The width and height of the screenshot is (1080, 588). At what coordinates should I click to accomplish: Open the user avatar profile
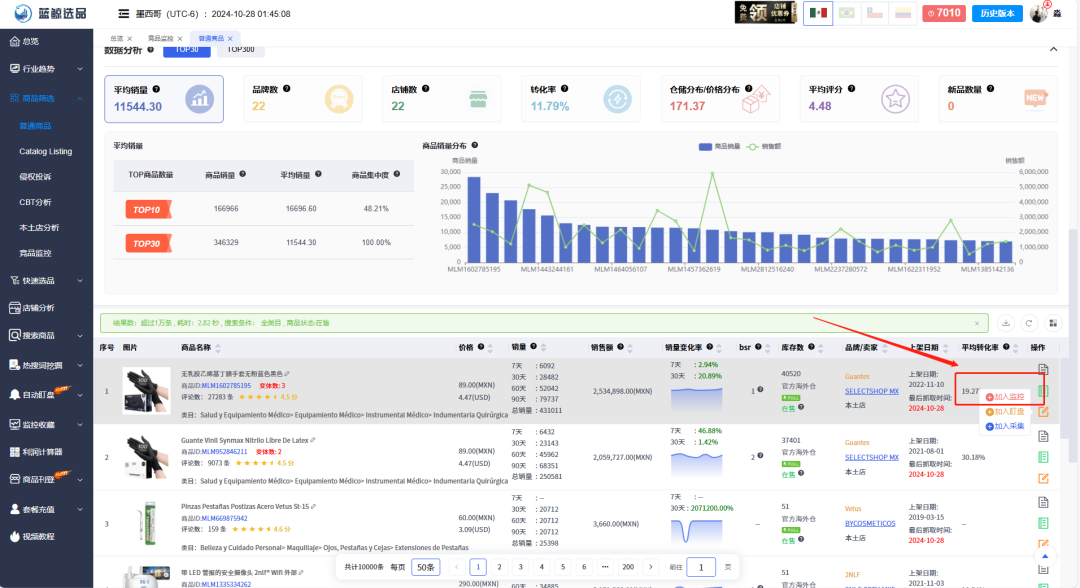coord(1038,13)
